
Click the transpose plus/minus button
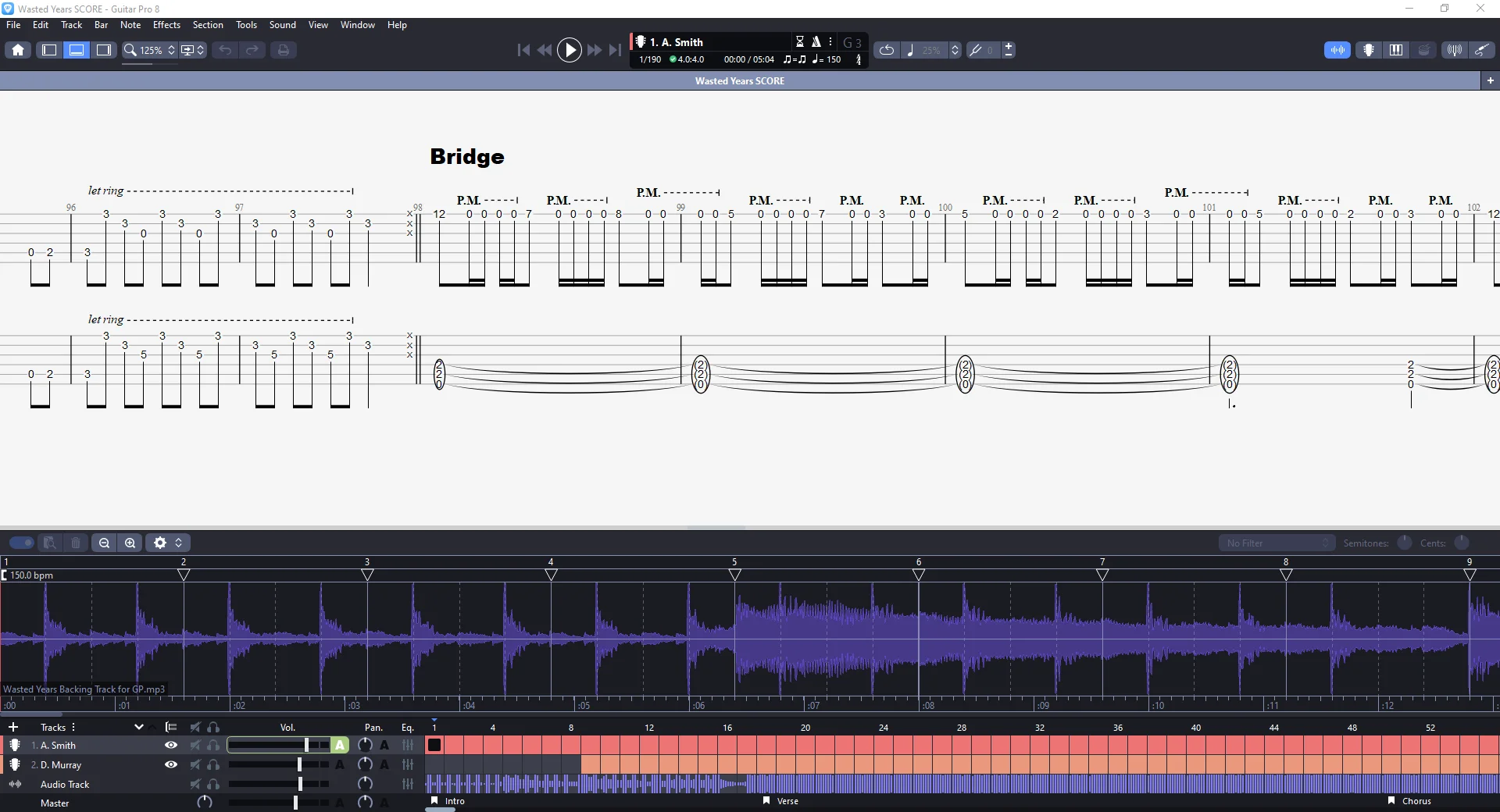click(x=1009, y=50)
